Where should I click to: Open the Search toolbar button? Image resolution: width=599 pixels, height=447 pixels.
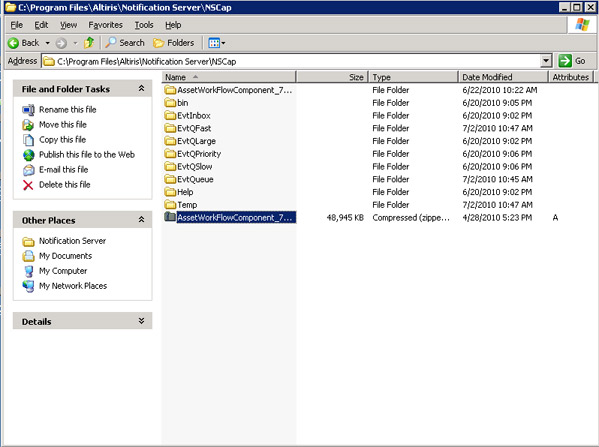coord(125,43)
